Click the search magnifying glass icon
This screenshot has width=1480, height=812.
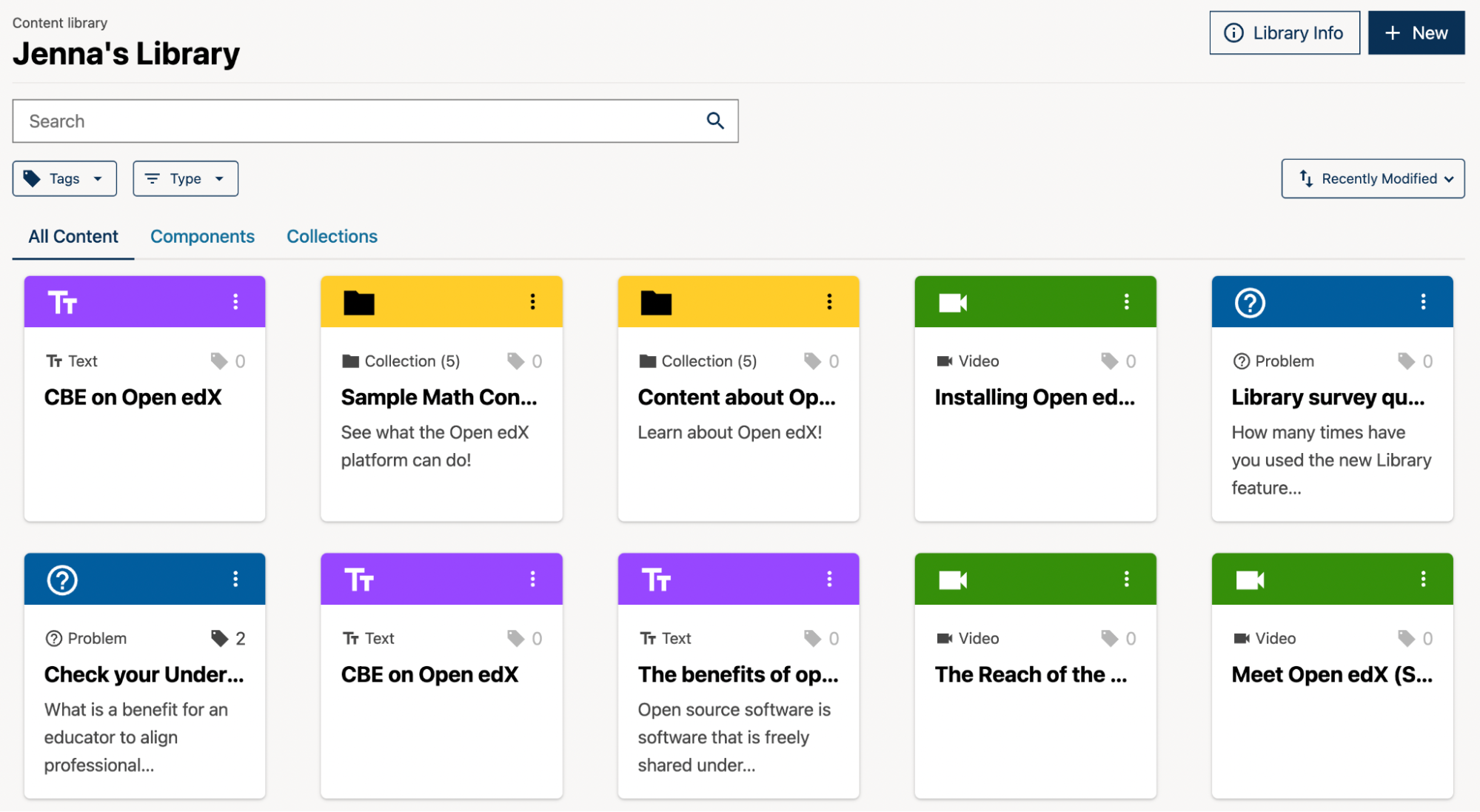tap(714, 121)
